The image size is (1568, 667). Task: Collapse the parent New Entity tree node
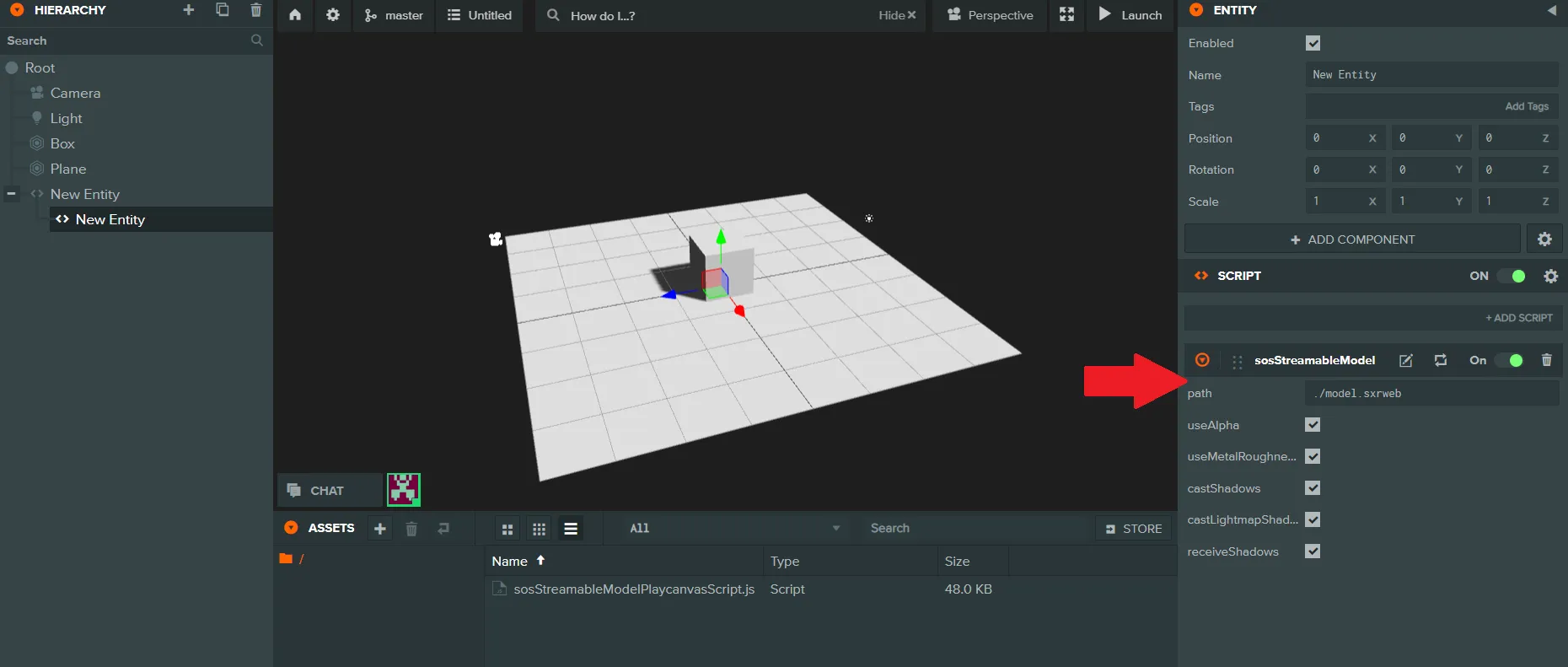click(12, 194)
